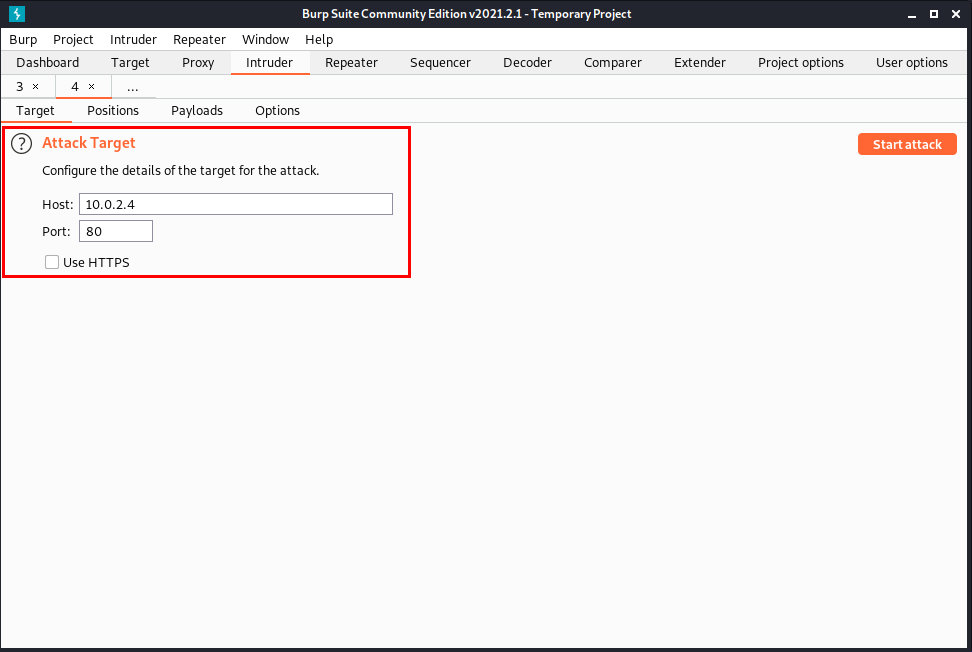This screenshot has height=652, width=972.
Task: Click the Burp Suite lightning logo icon
Action: click(17, 14)
